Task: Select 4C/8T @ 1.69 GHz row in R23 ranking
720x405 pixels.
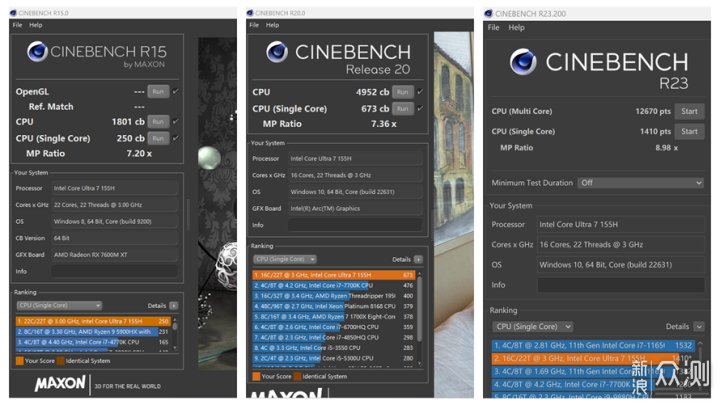Action: [593, 371]
